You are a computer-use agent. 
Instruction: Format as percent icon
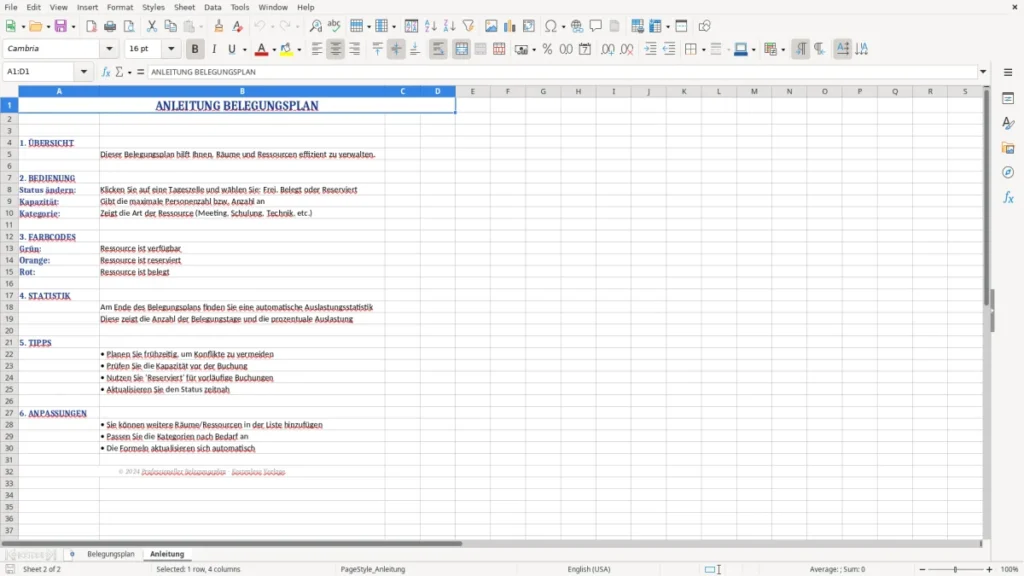[547, 49]
